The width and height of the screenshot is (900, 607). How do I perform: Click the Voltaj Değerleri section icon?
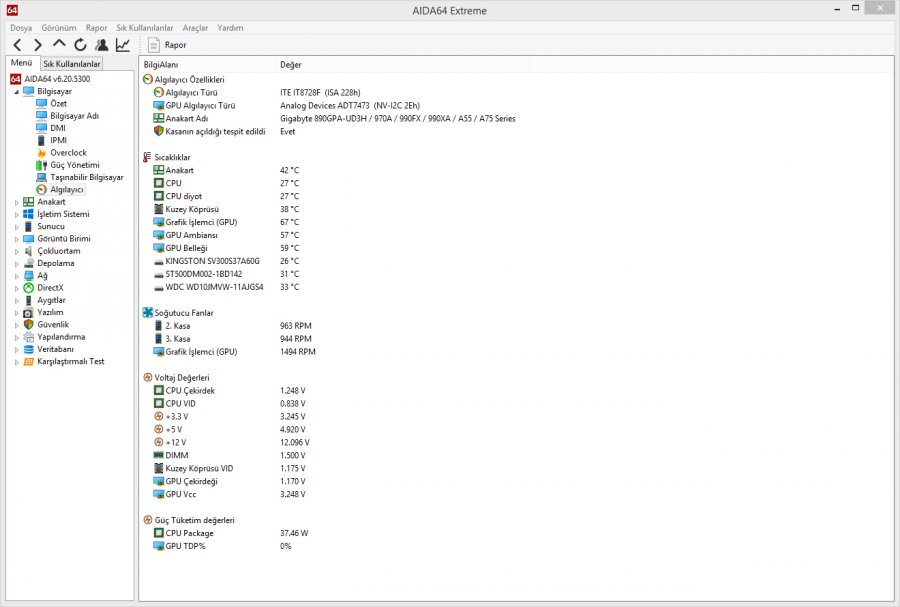(x=148, y=378)
